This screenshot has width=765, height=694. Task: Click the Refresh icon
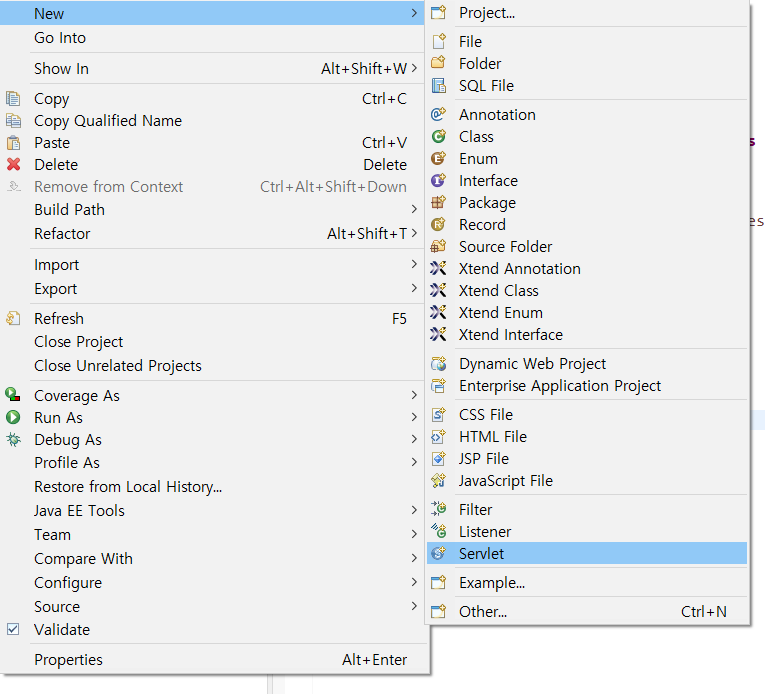tap(13, 318)
